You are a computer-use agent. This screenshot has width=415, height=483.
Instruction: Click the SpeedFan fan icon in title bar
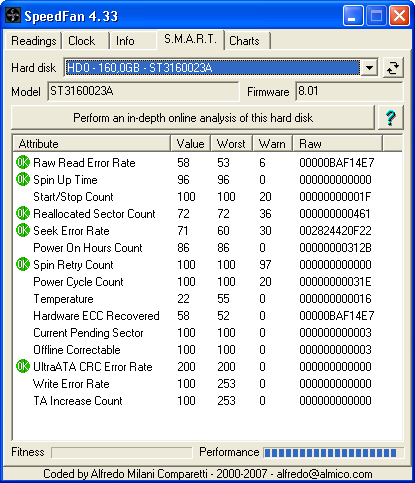click(x=13, y=15)
